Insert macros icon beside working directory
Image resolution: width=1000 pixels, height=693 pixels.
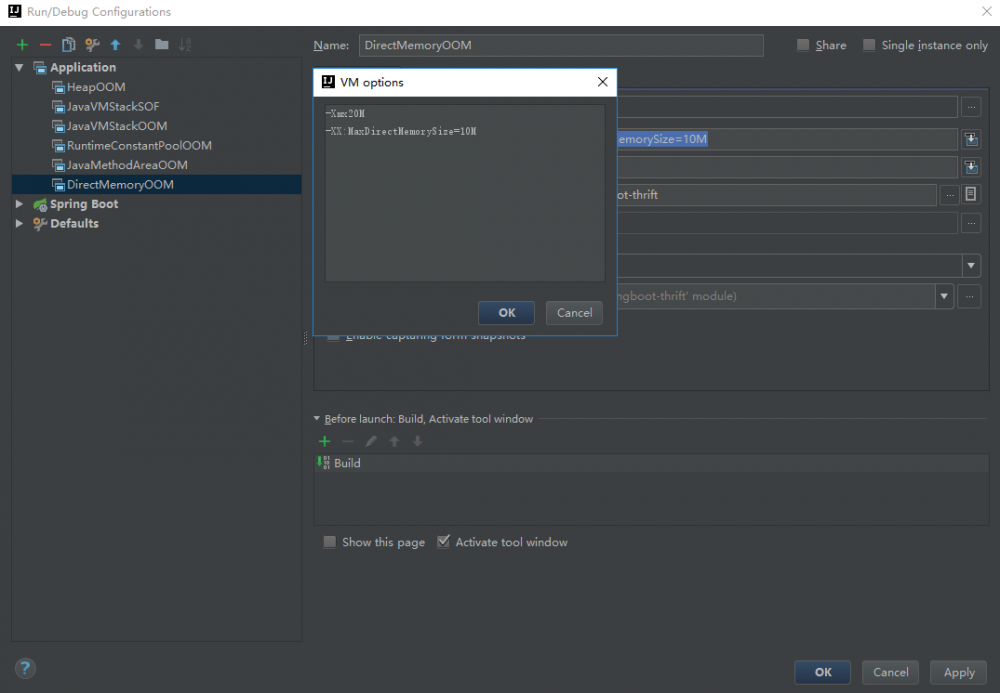click(971, 194)
